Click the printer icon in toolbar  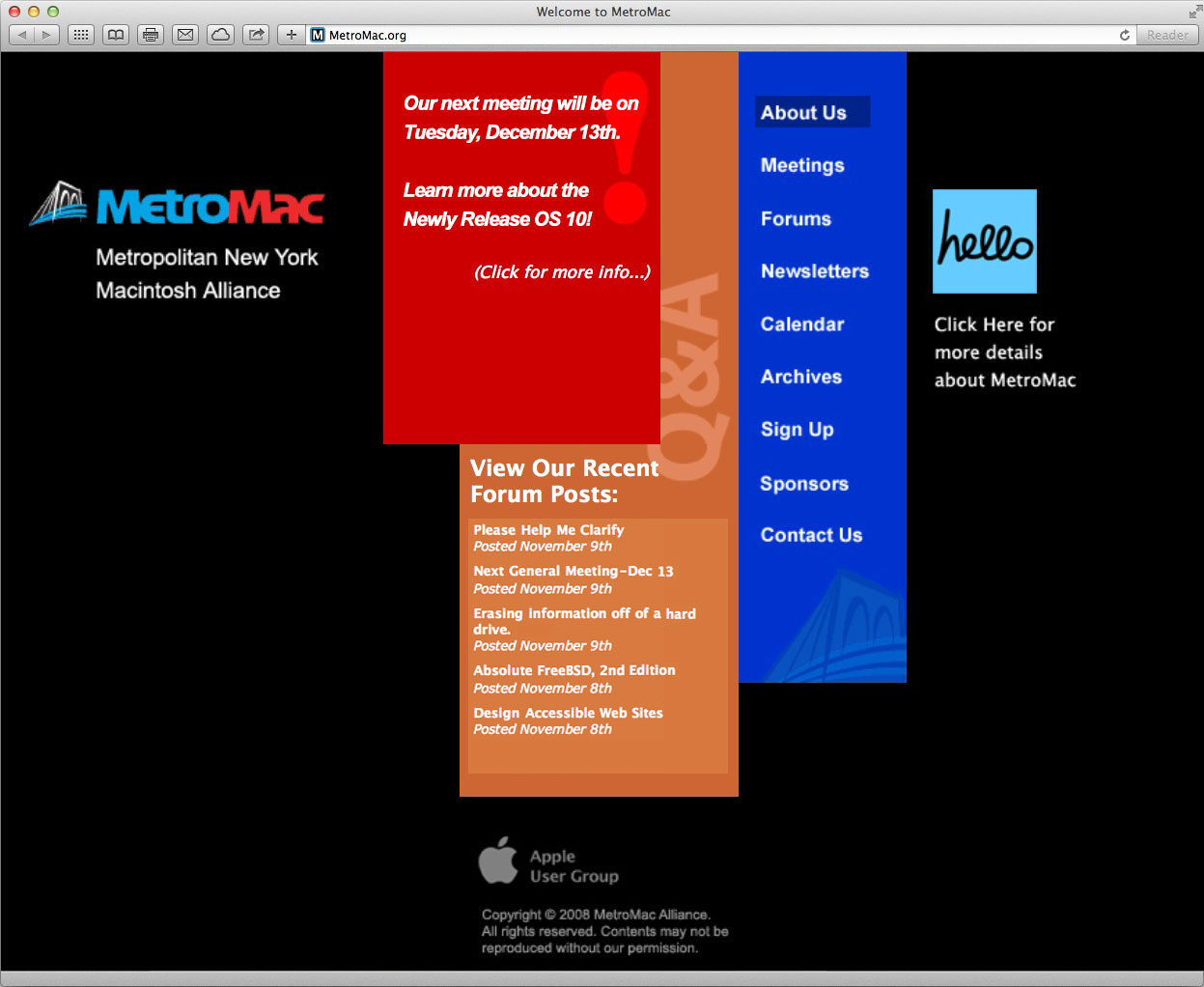point(151,35)
